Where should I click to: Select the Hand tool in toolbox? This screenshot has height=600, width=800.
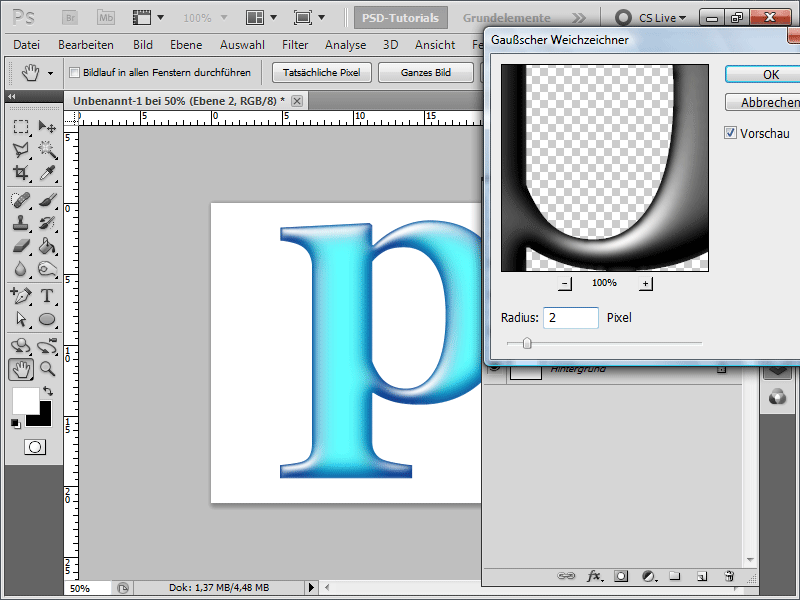click(21, 369)
